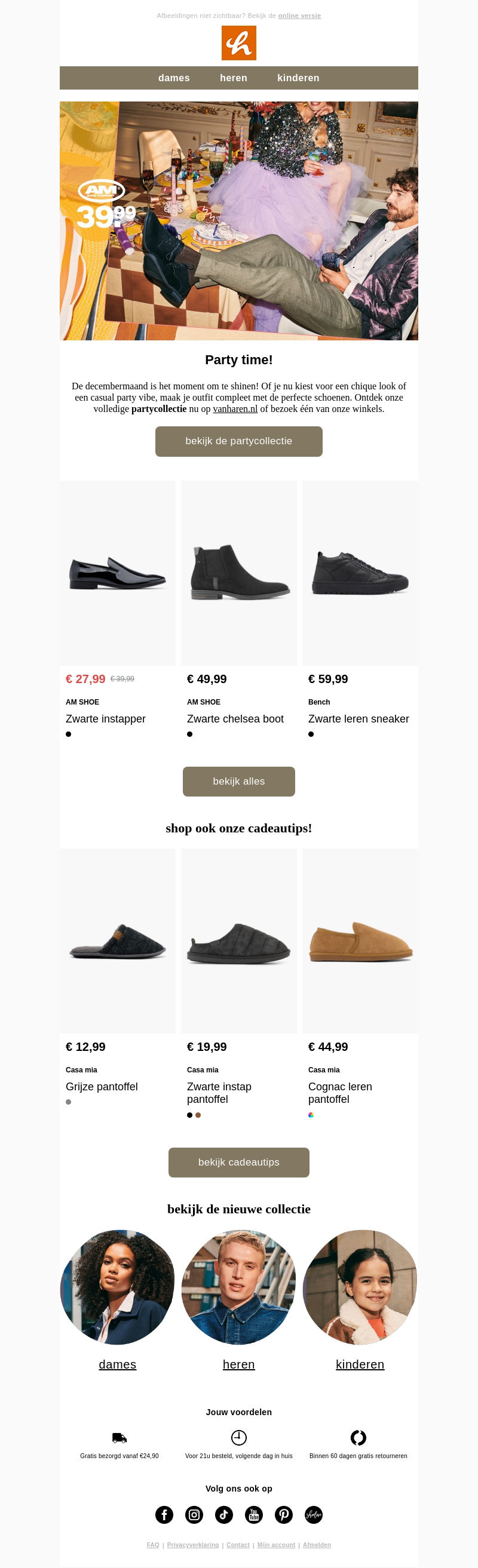Open the YouTube social icon

pos(254,1514)
